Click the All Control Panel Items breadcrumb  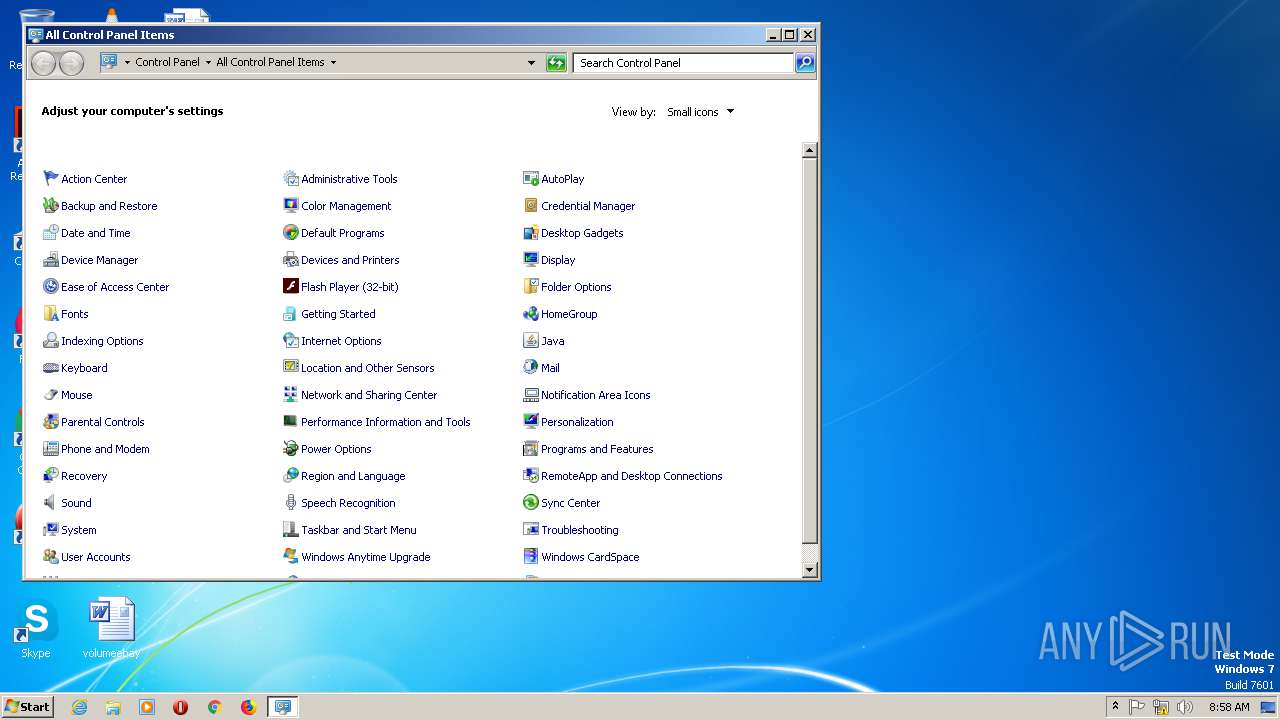coord(270,62)
